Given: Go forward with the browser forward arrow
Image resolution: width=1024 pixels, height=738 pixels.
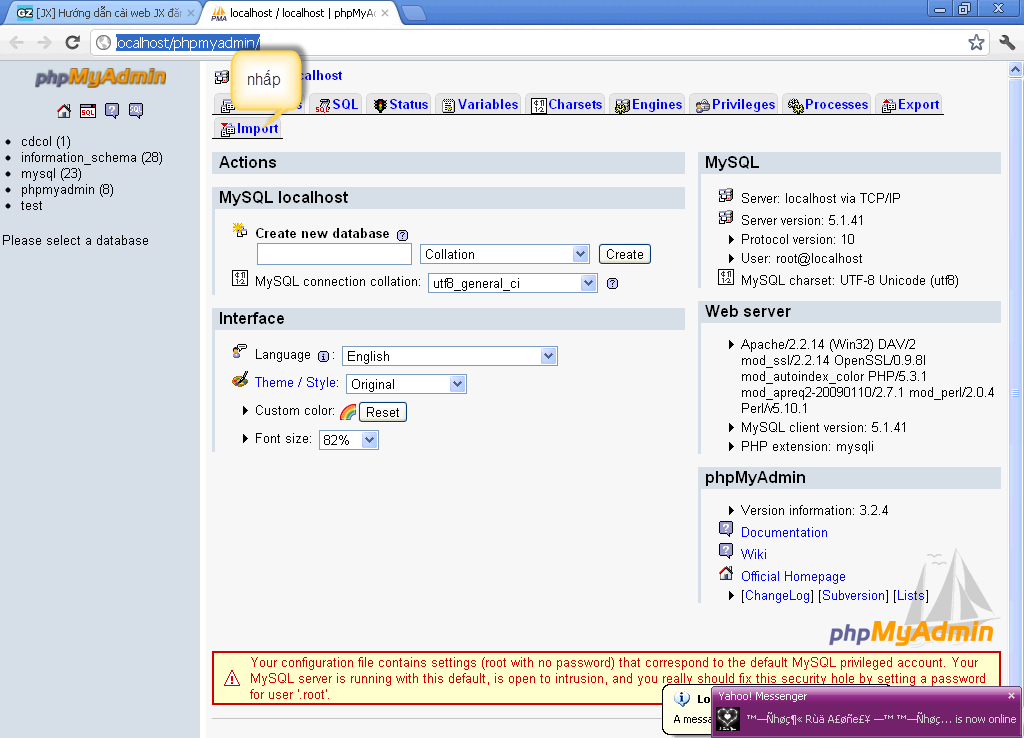Looking at the screenshot, I should [x=44, y=42].
